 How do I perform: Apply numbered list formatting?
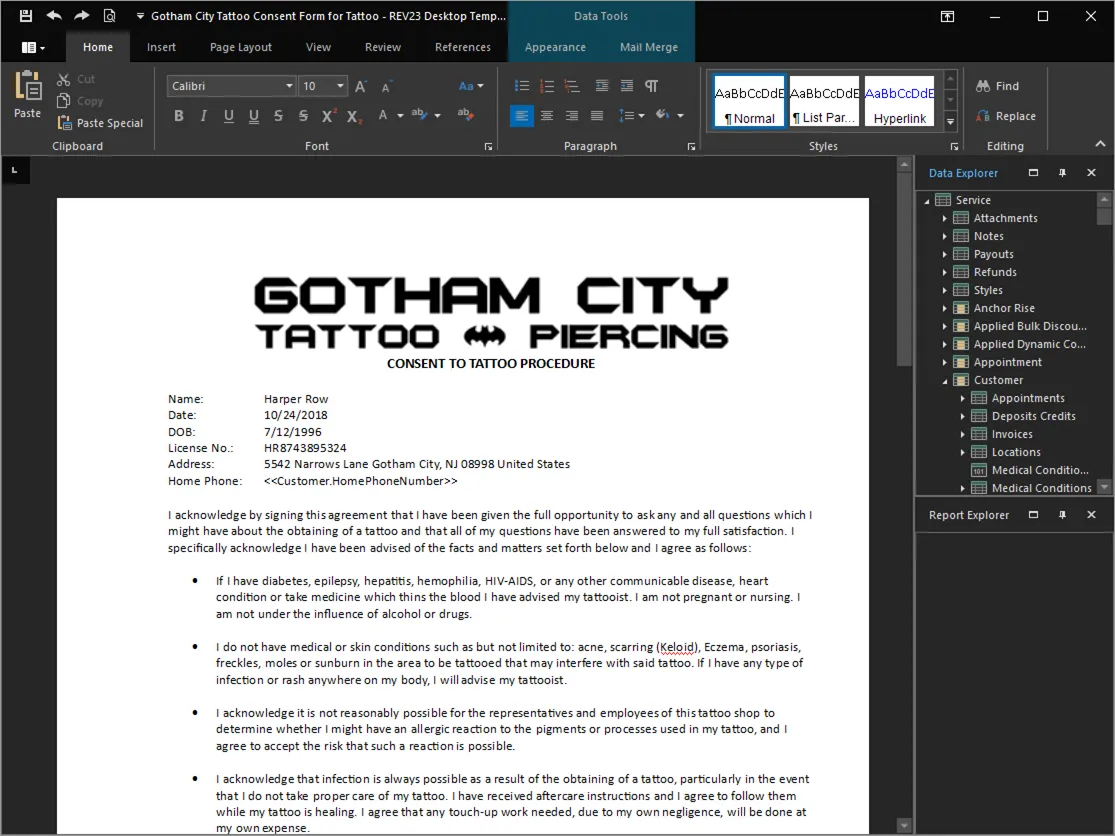tap(547, 86)
